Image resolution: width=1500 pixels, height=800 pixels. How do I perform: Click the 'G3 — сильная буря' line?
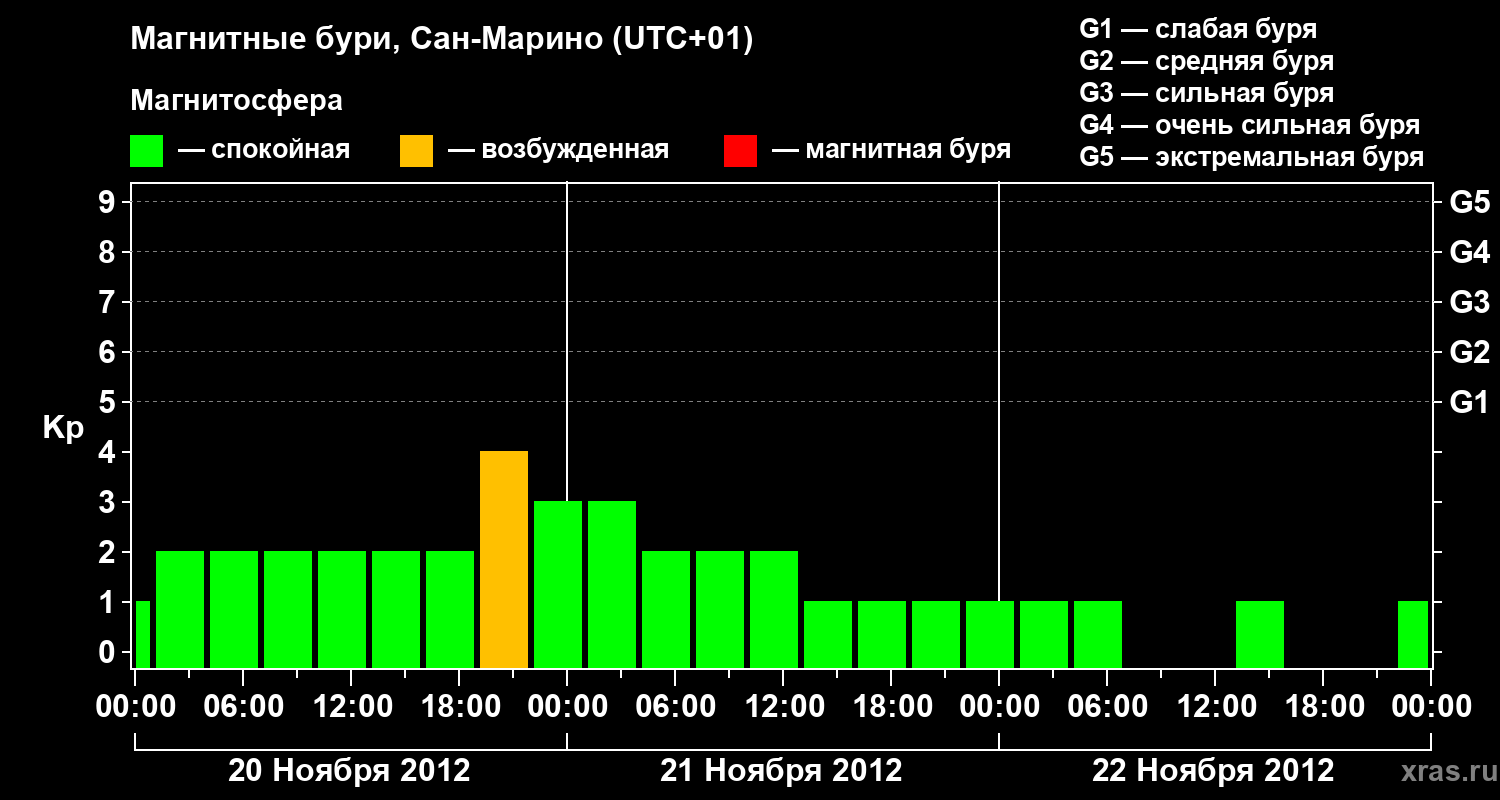(1206, 93)
